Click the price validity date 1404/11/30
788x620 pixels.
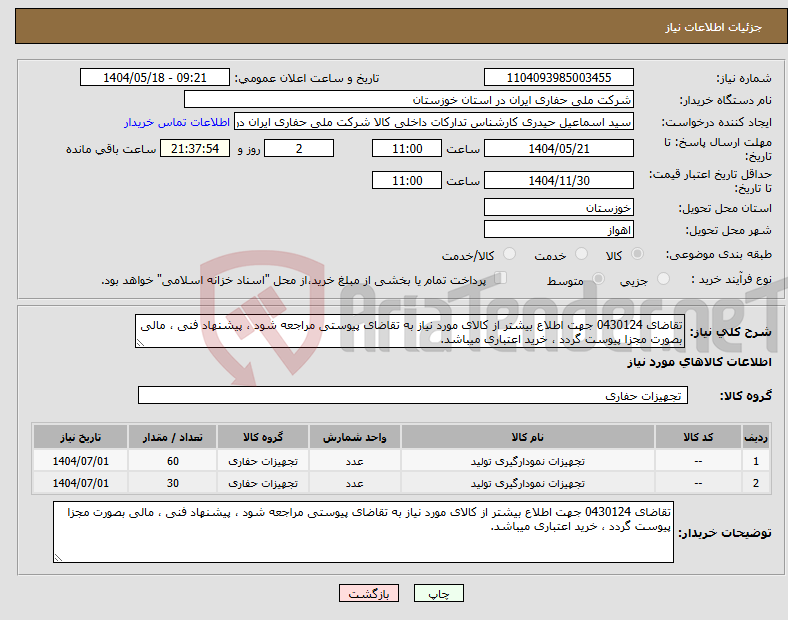(x=558, y=180)
